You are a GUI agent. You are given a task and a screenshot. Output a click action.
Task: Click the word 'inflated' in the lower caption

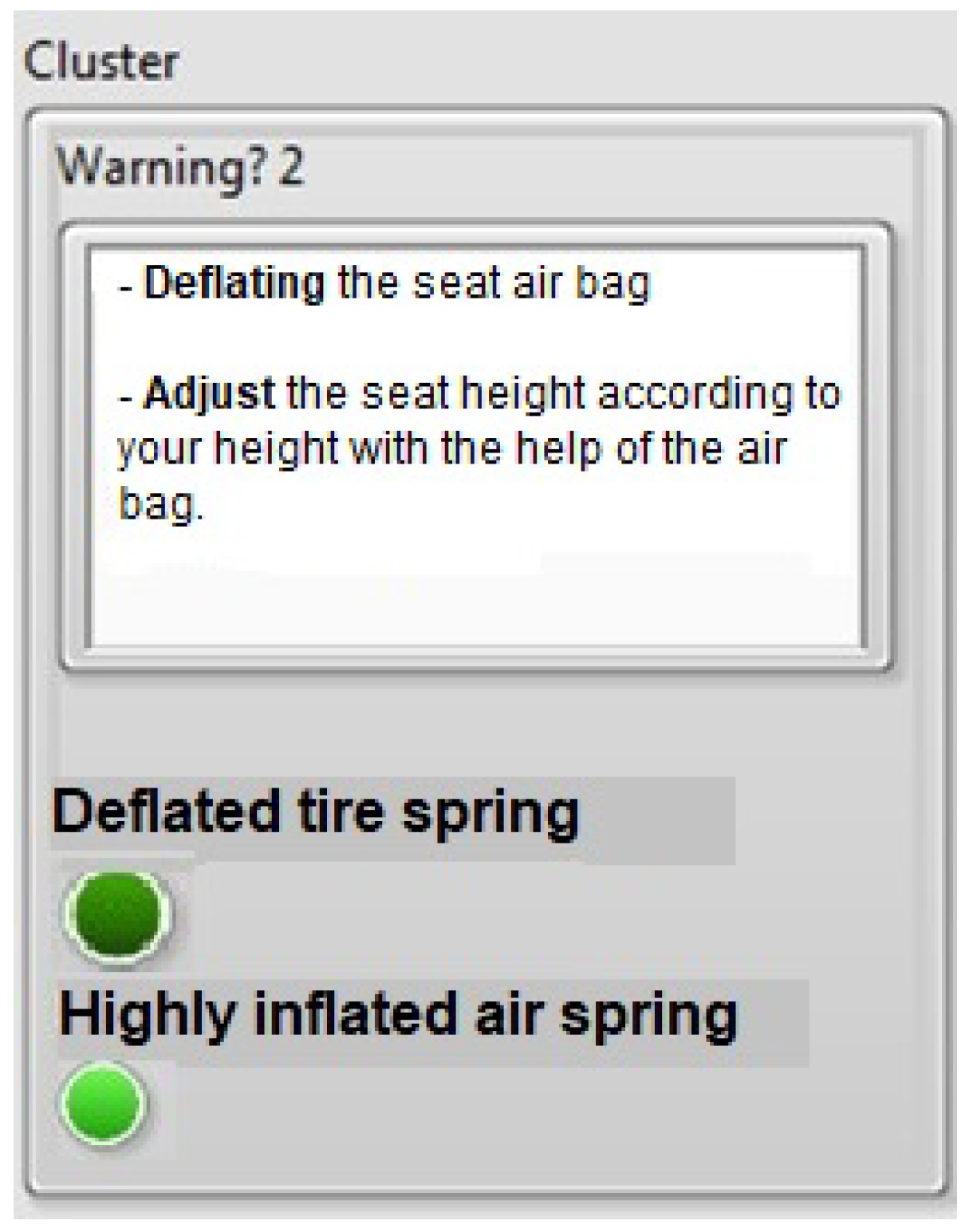[357, 1013]
